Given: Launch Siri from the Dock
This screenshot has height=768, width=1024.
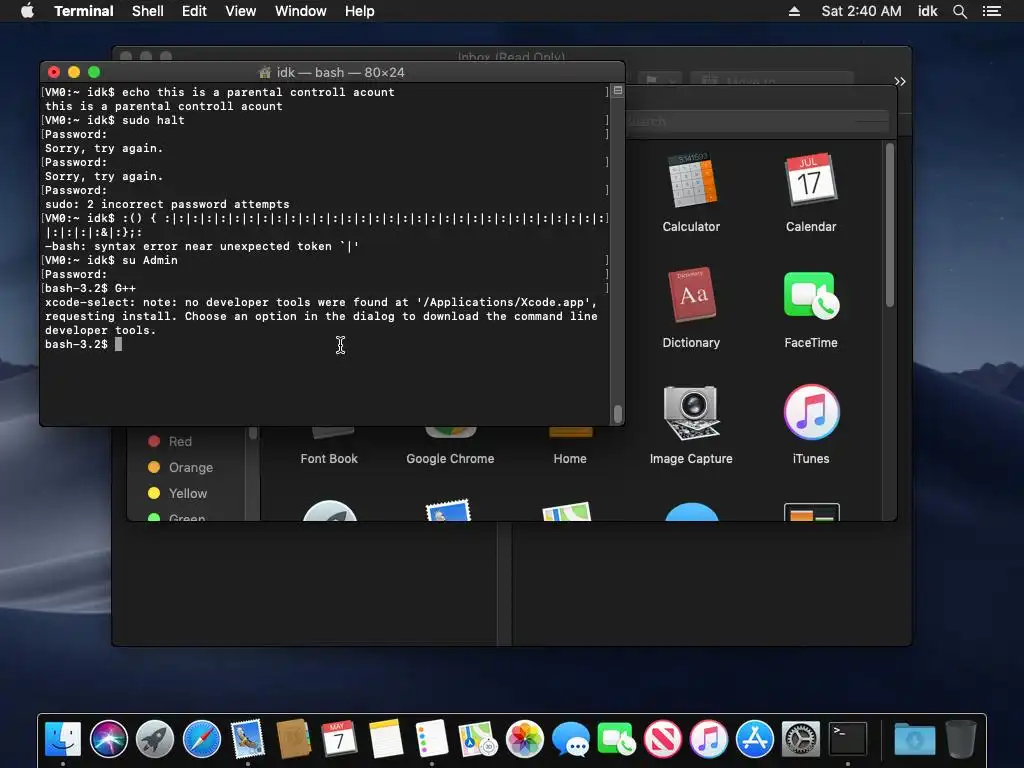Looking at the screenshot, I should point(108,739).
